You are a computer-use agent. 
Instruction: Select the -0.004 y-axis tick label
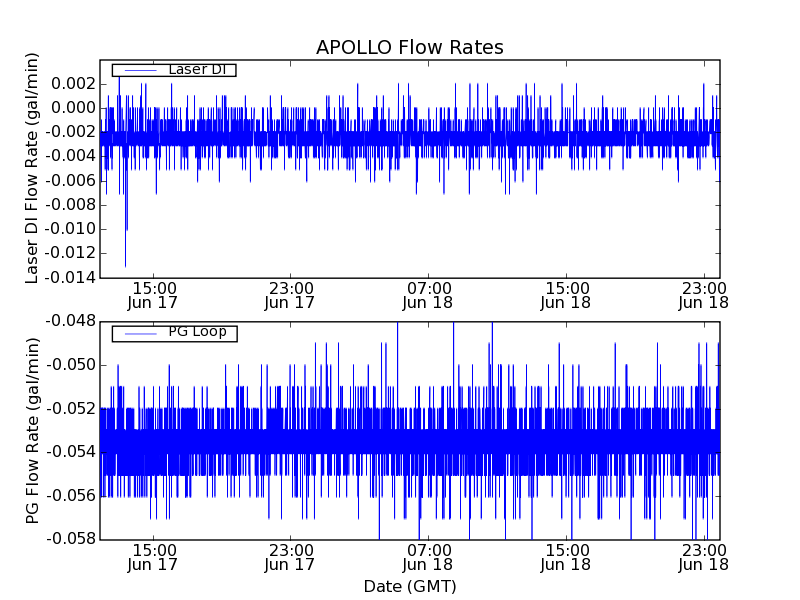[x=71, y=156]
